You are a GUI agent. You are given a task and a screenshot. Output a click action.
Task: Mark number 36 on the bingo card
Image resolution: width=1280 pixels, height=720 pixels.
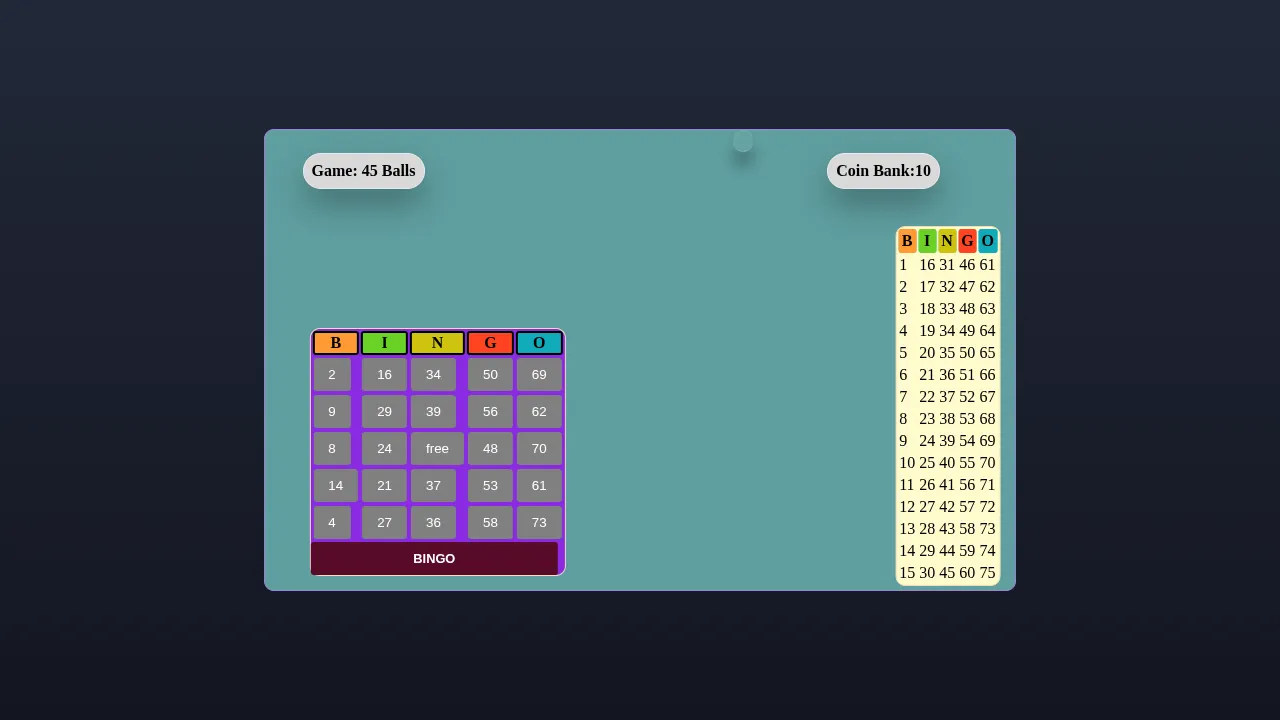[x=433, y=523]
